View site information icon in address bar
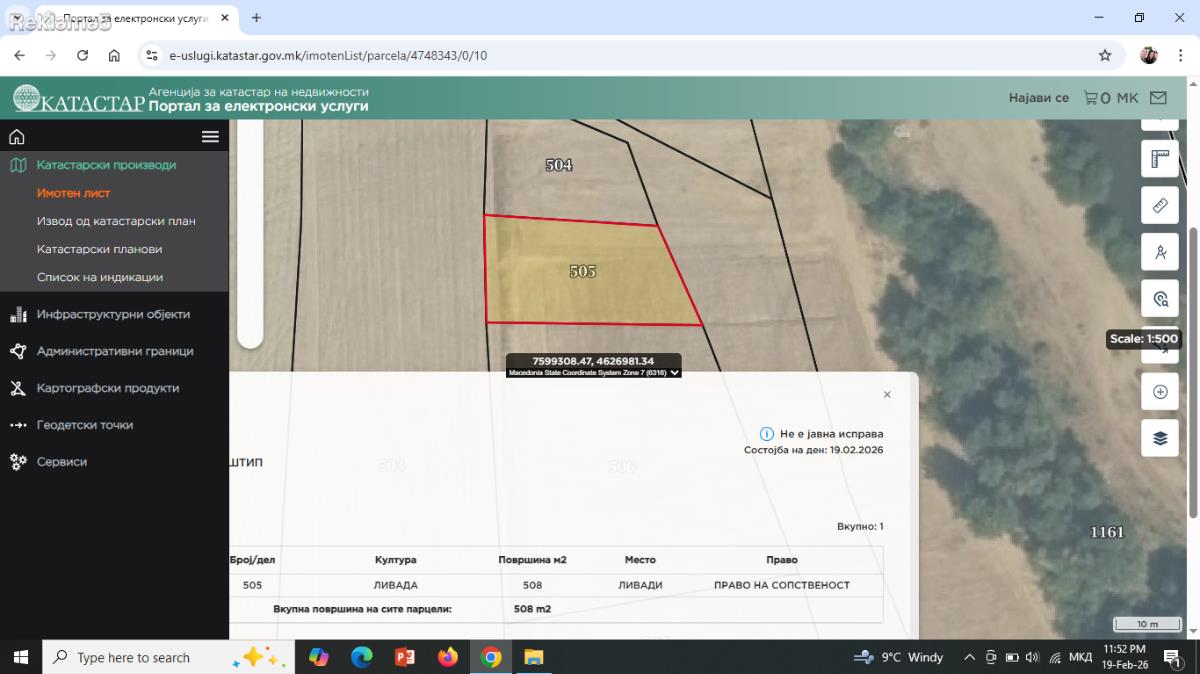1200x674 pixels. 152,56
